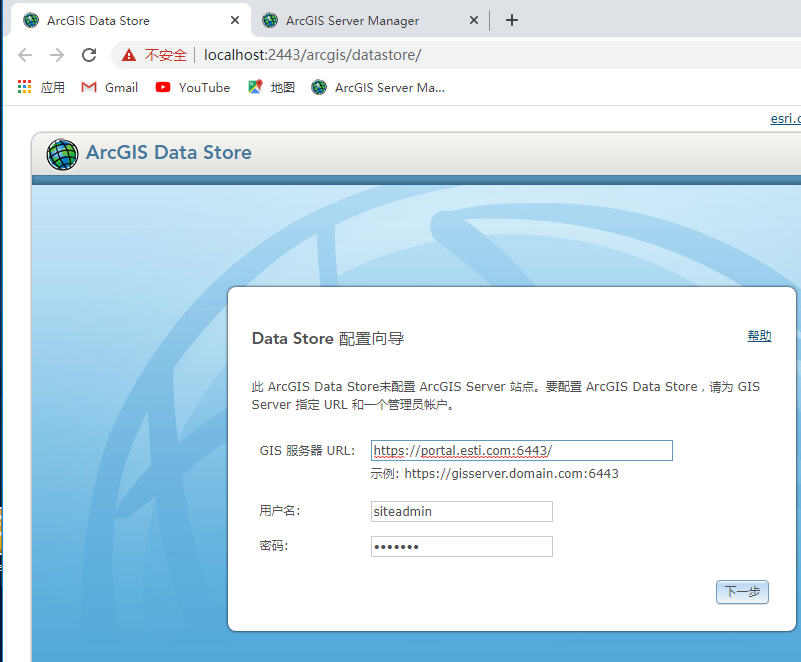Go back to previous page

point(25,55)
